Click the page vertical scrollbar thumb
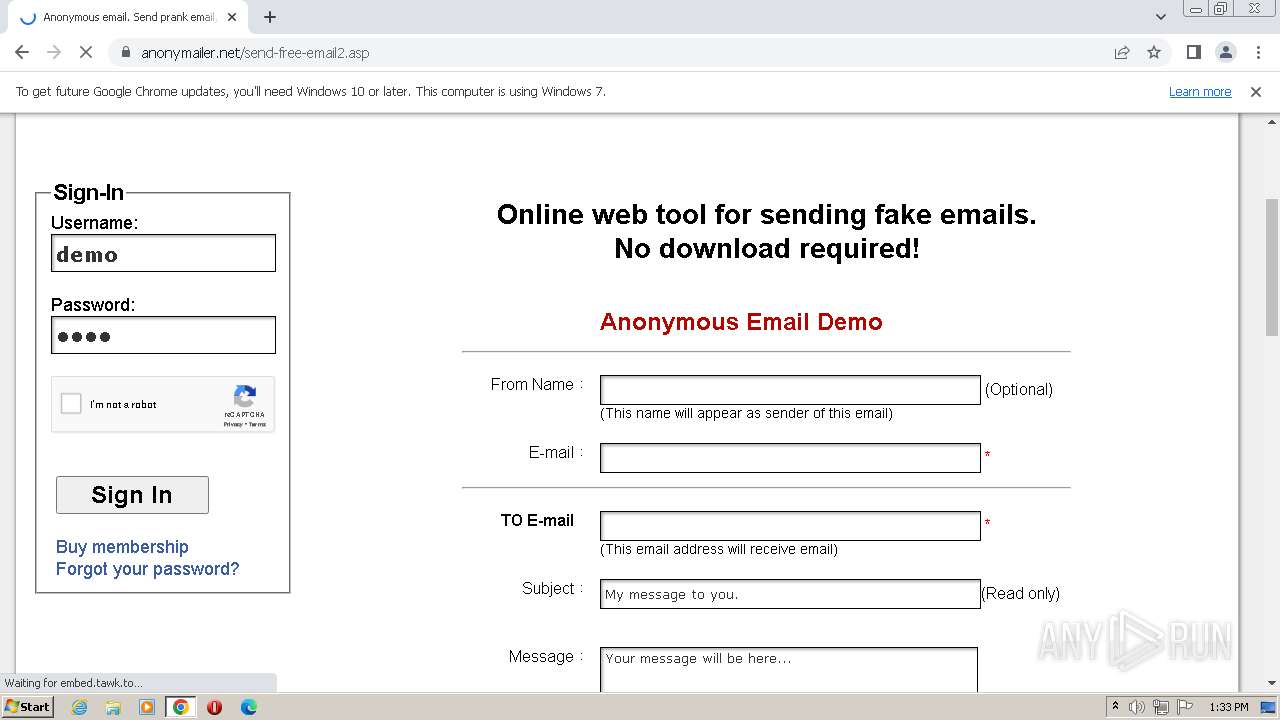This screenshot has height=720, width=1280. [1272, 267]
